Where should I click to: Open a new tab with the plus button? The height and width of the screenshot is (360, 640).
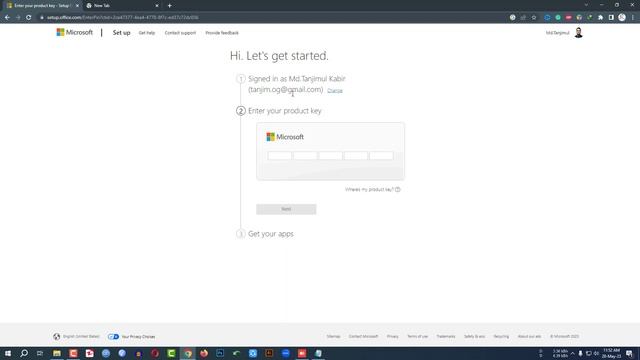(169, 6)
